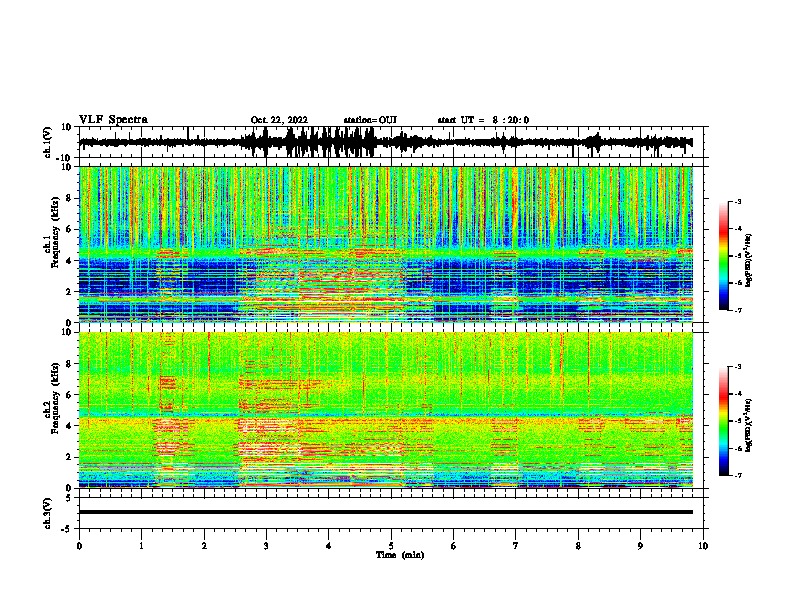
Task: Click '-3' label on ch.2 color scale
Action: pos(738,367)
